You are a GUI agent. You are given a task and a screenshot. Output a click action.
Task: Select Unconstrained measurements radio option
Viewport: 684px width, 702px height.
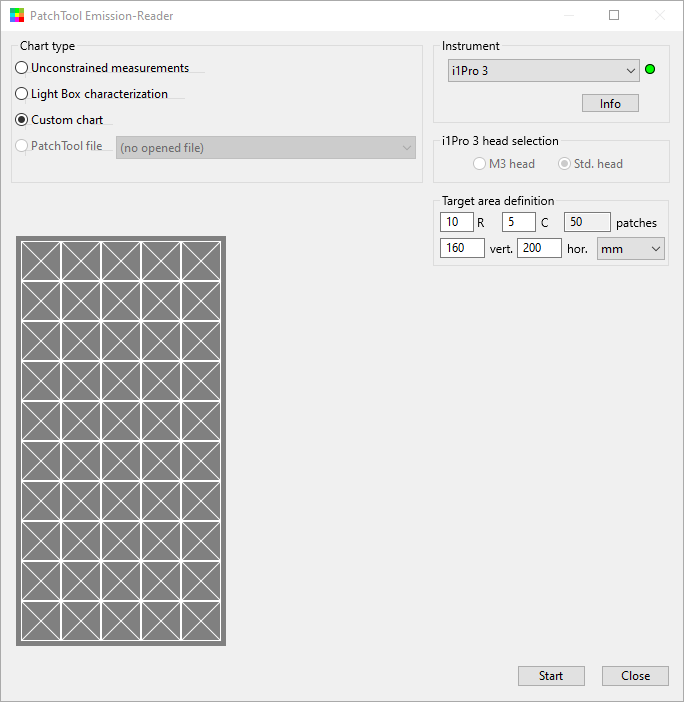coord(22,68)
